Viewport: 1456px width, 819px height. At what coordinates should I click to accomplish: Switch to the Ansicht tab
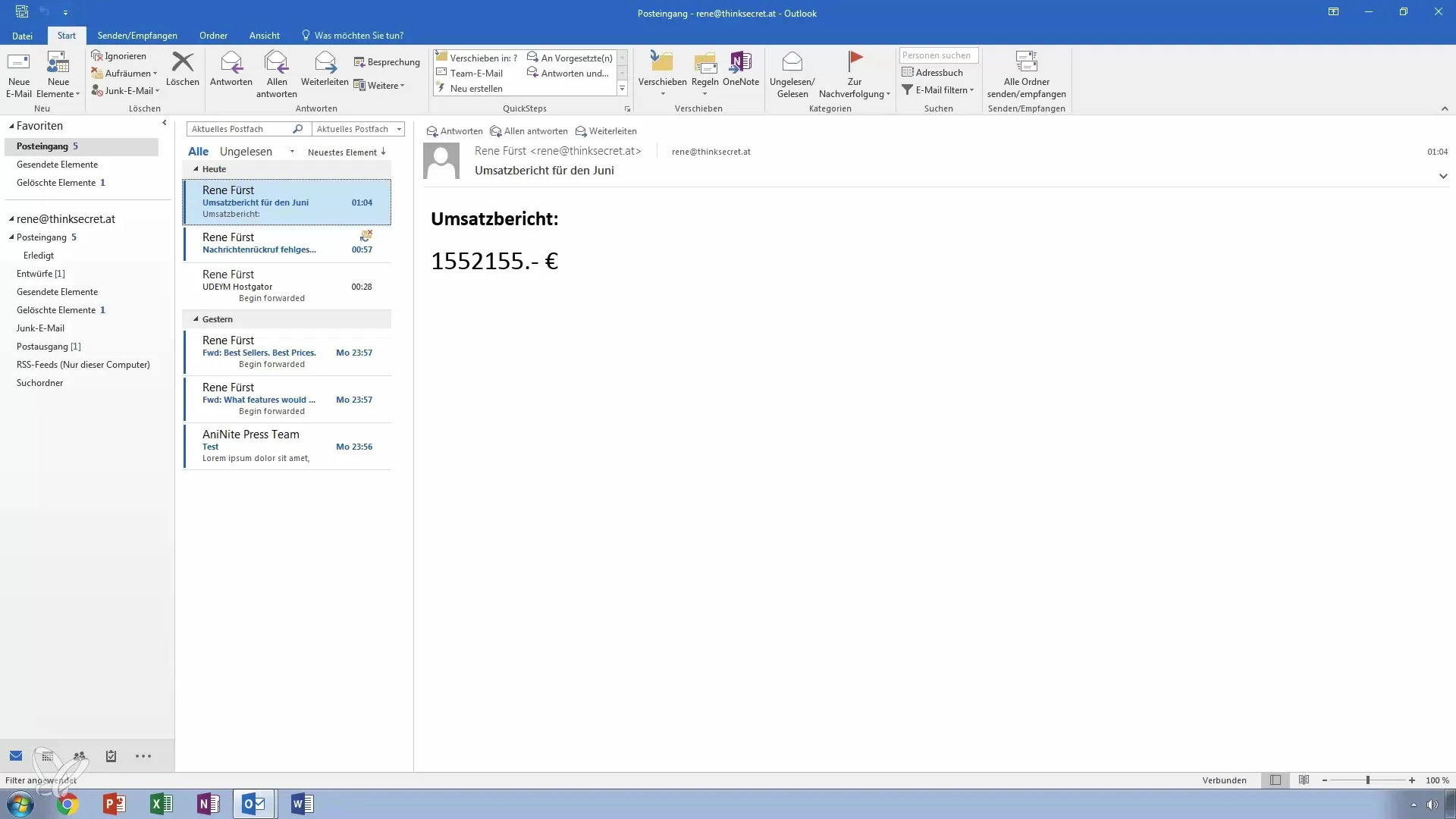coord(264,36)
